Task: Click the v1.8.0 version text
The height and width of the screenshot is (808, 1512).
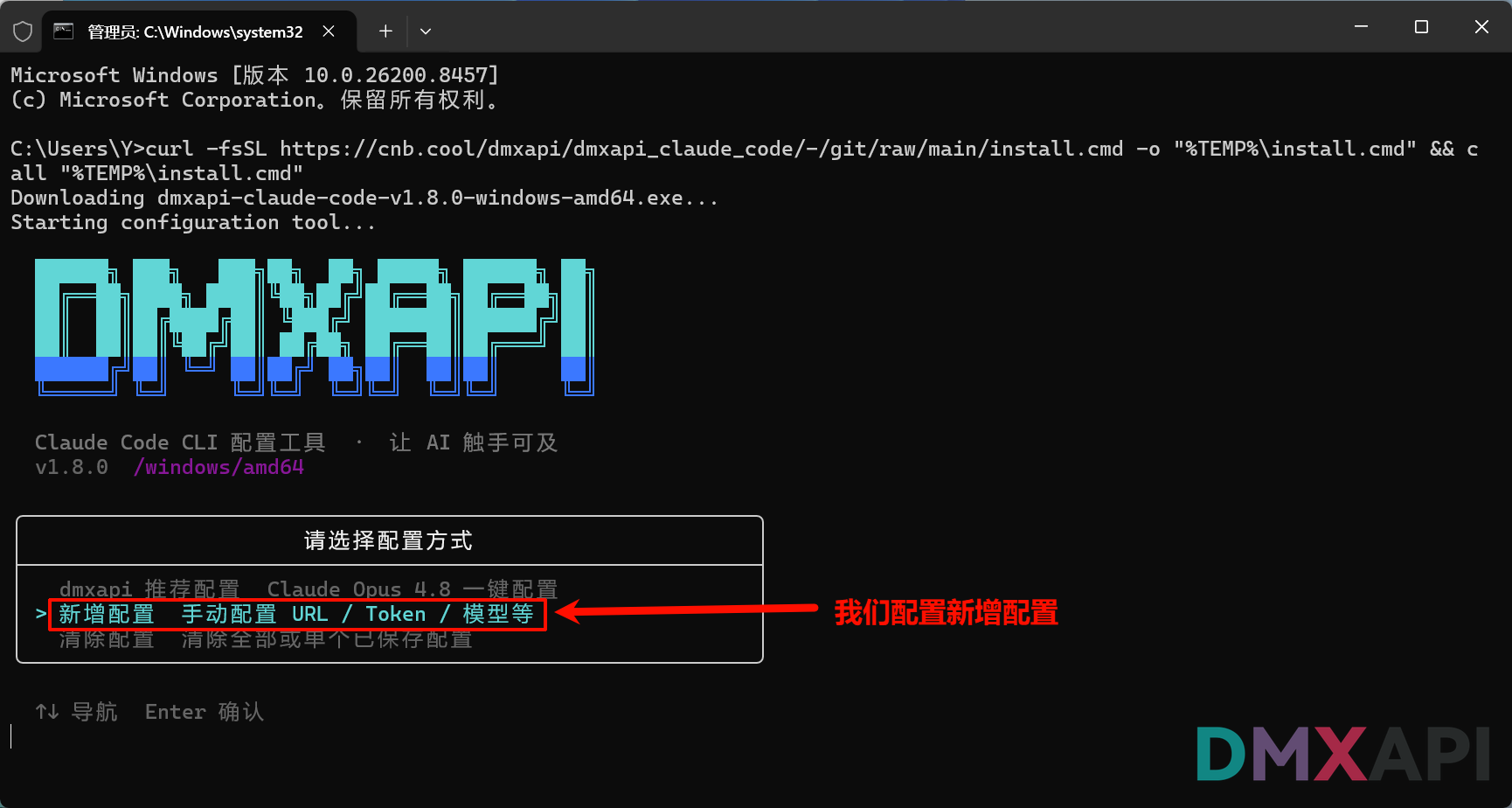Action: (72, 467)
